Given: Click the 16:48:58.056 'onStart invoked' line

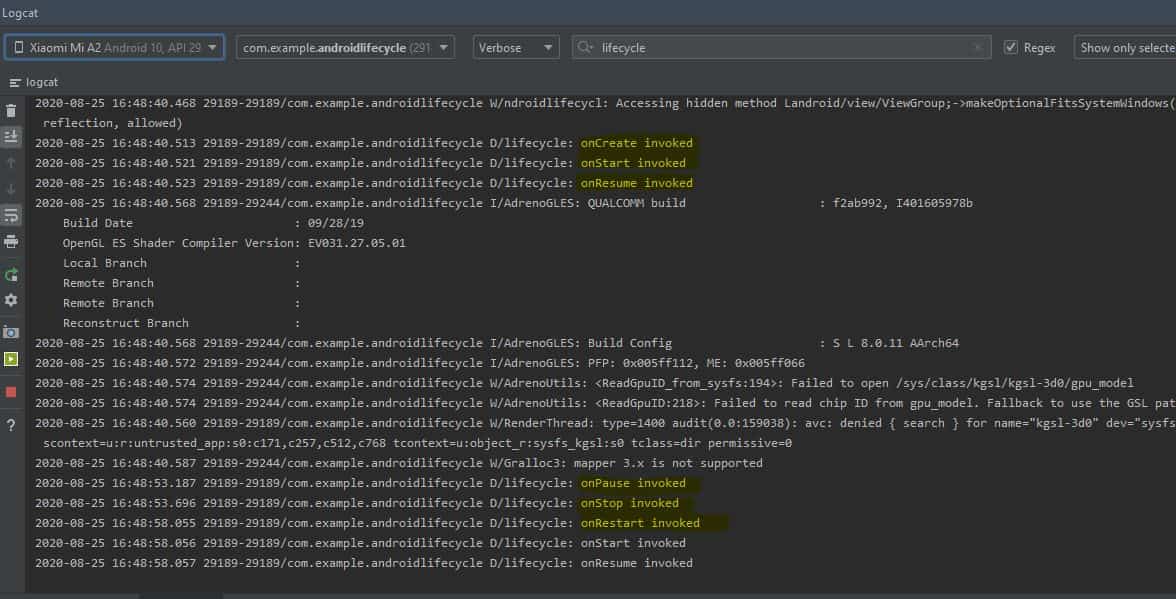Looking at the screenshot, I should (360, 543).
